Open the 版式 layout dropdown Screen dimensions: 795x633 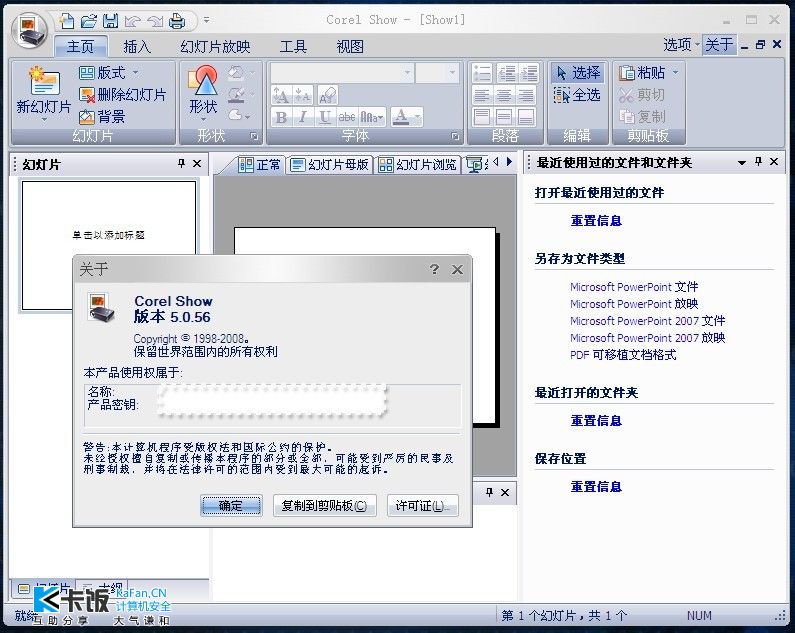coord(108,73)
